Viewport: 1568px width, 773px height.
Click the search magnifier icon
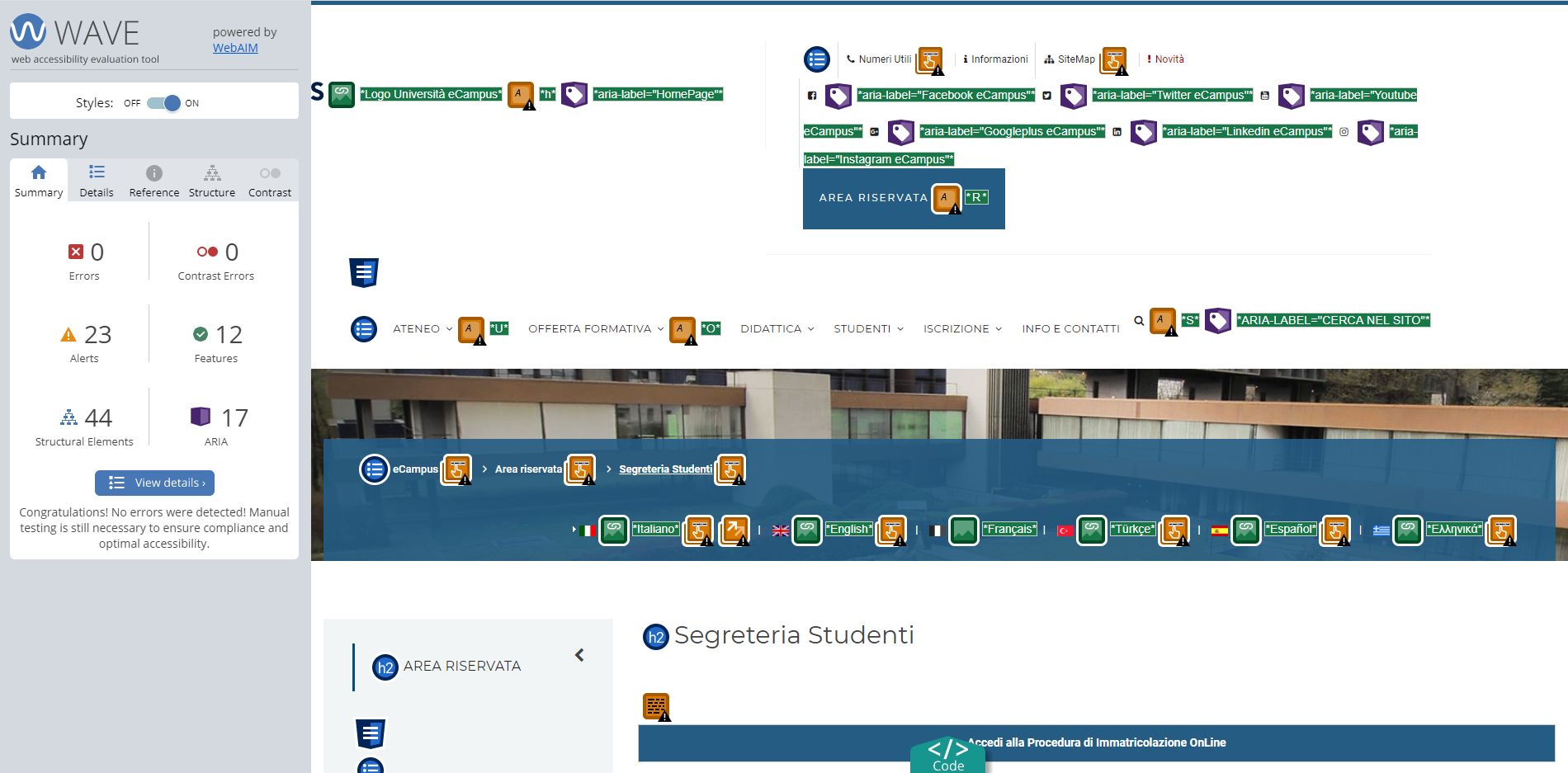point(1139,321)
